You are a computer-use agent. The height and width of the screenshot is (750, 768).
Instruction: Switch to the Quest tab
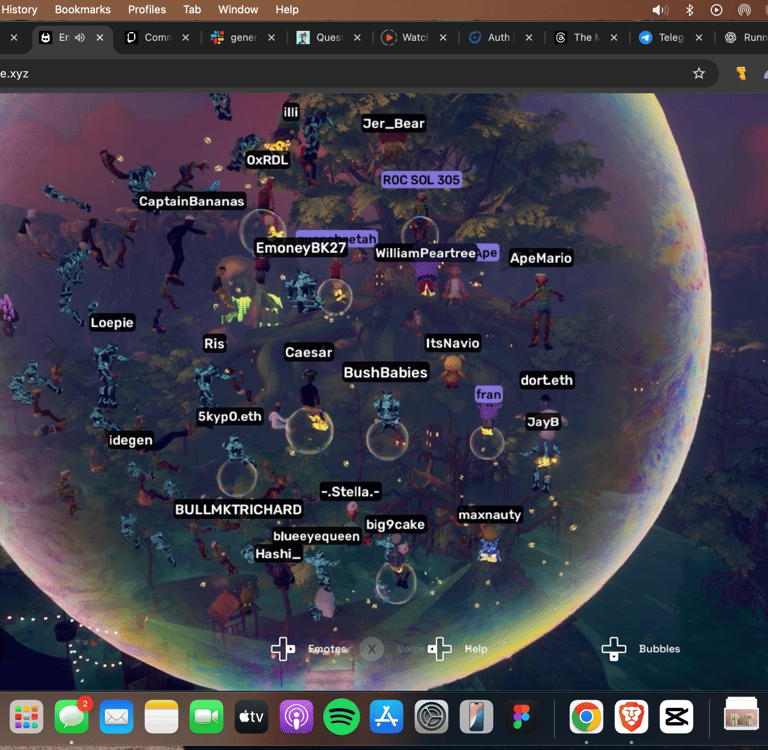(321, 37)
